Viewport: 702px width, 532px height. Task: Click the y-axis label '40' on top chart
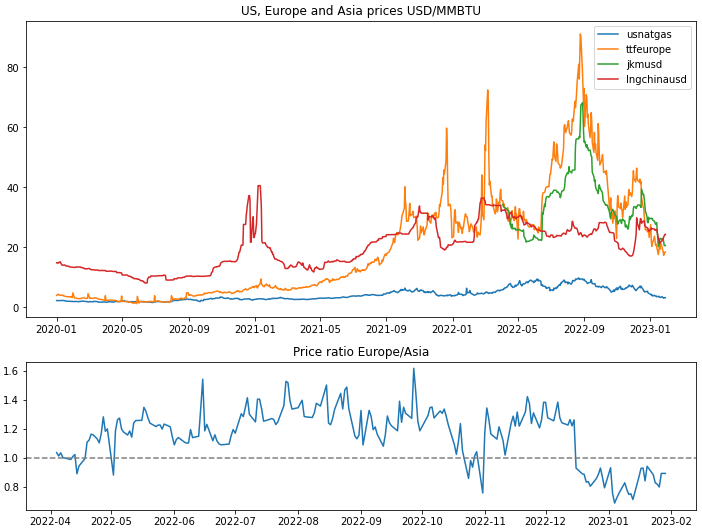(x=13, y=188)
